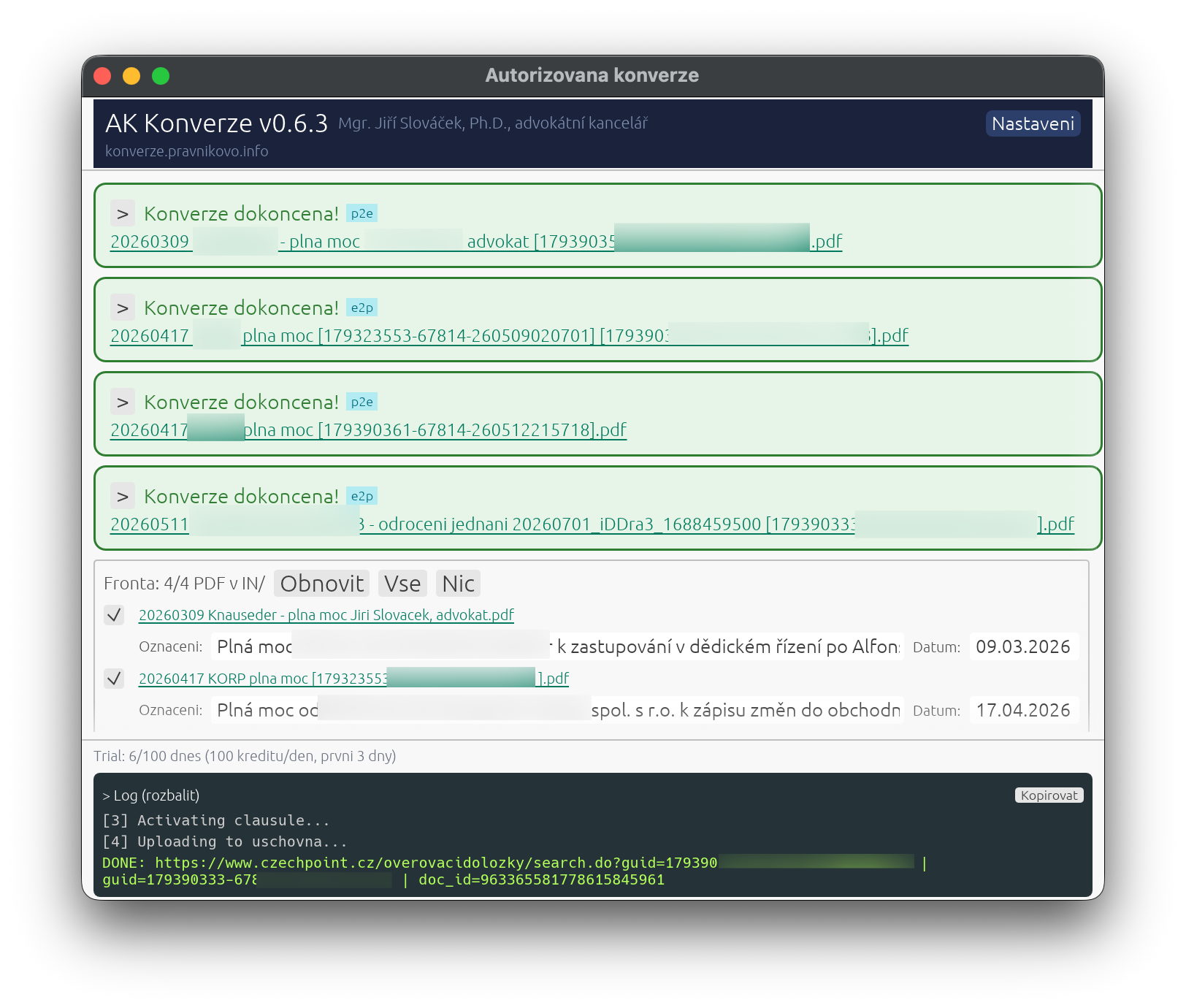Open the odroceni jednani 20260701 PDF link
This screenshot has height=1008, width=1186.
pyautogui.click(x=592, y=524)
